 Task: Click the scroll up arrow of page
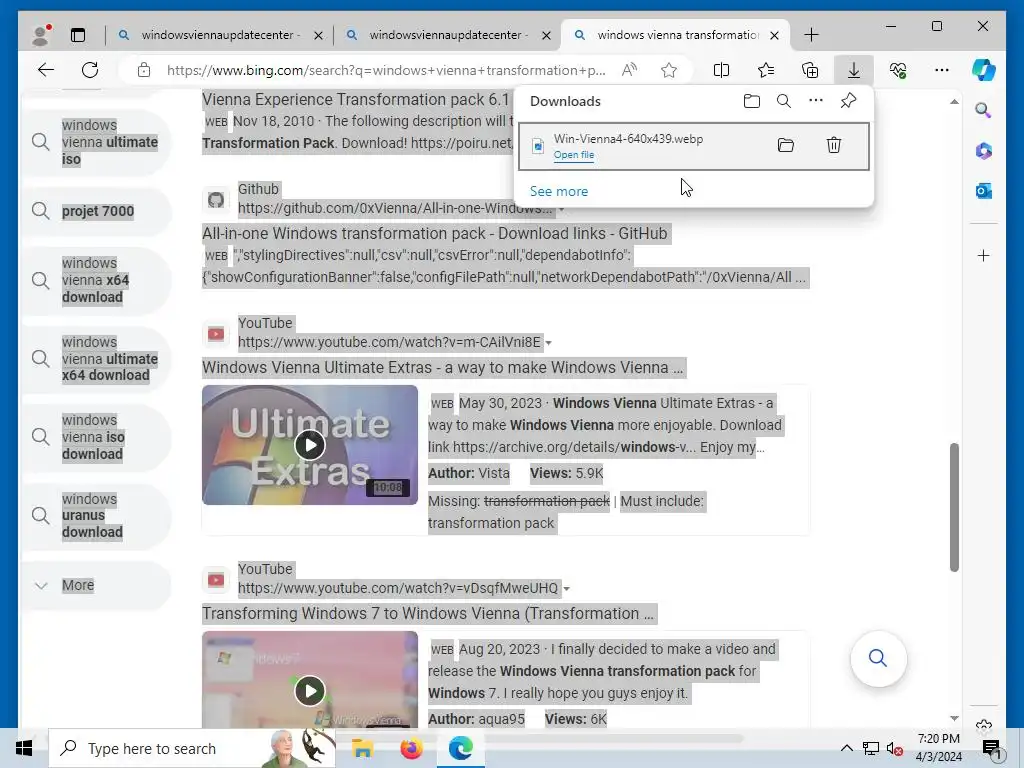954,101
